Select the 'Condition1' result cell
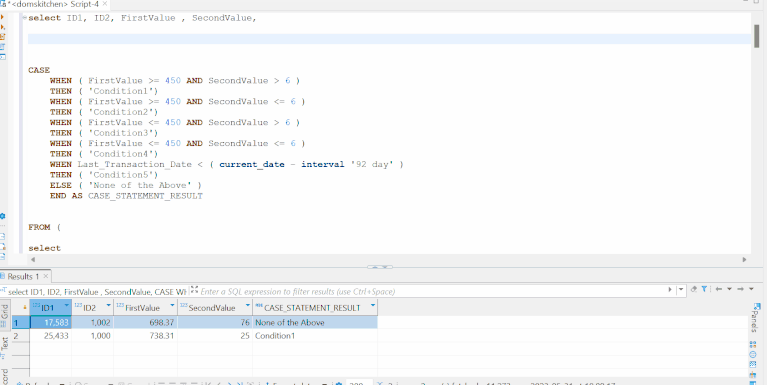This screenshot has height=385, width=767. tap(315, 336)
